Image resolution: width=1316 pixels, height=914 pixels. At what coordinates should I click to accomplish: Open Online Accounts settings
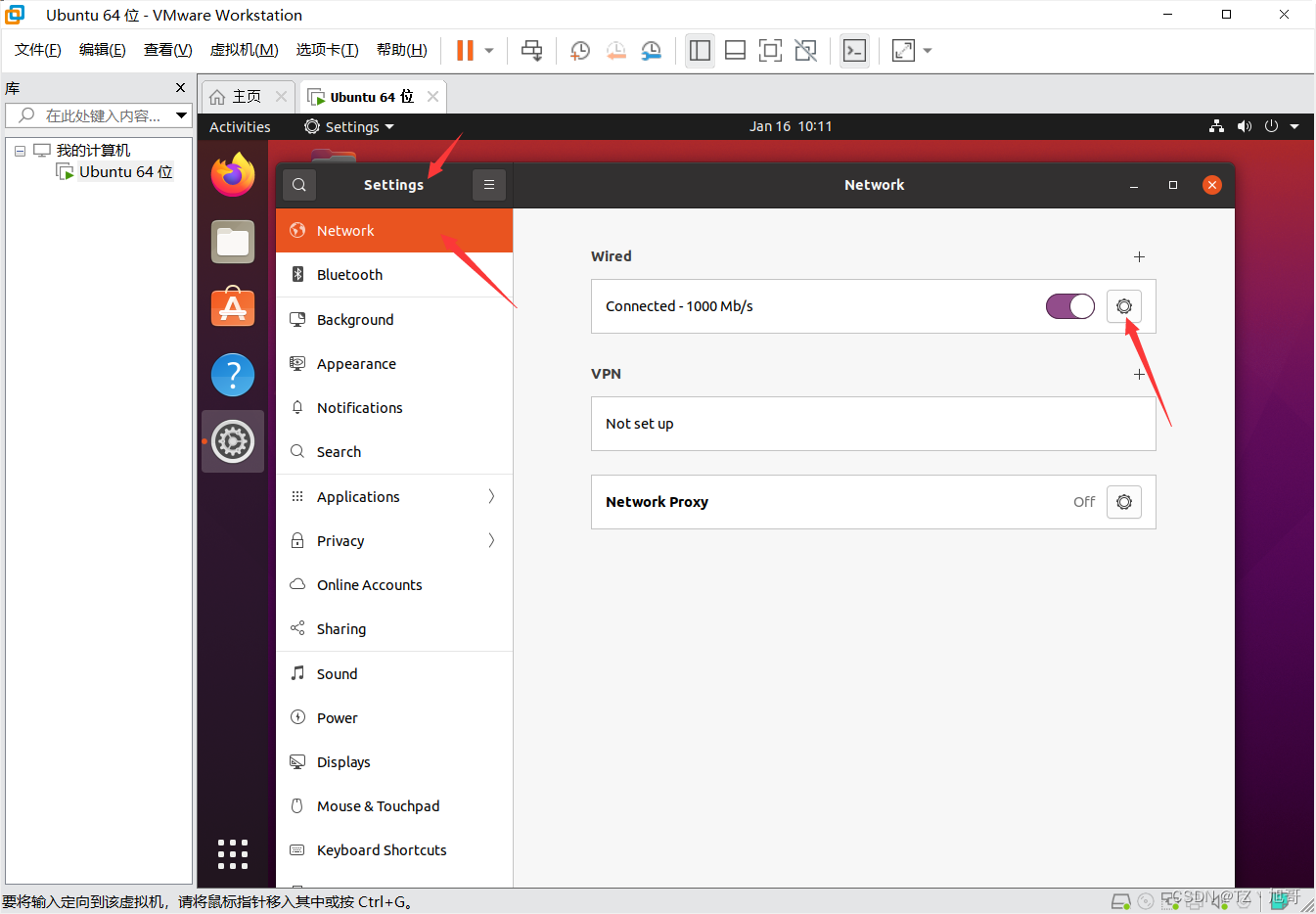[394, 585]
